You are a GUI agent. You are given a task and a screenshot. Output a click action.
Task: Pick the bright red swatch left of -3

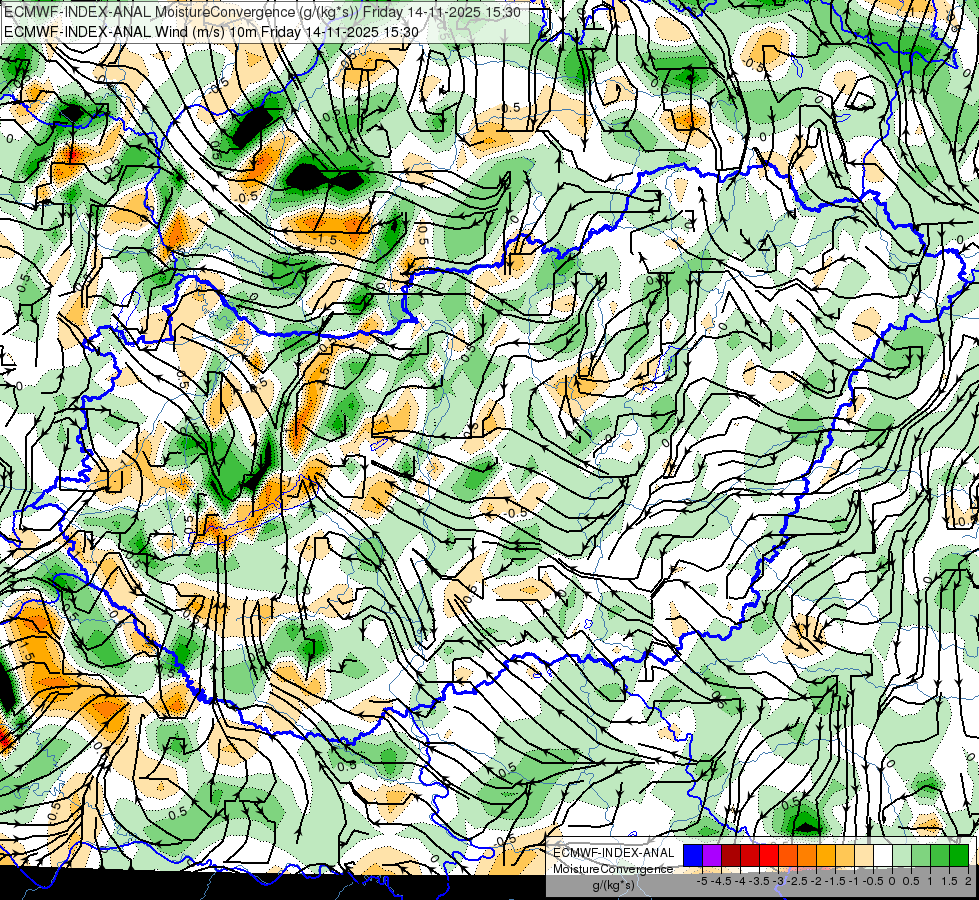pos(769,855)
